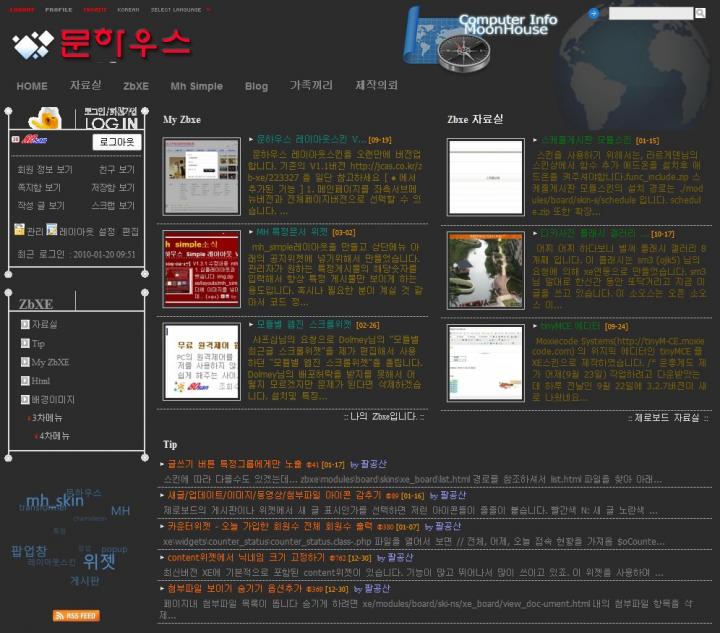720x633 pixels.
Task: Click the arrow icon next to 자료실 in sidebar
Action: point(25,325)
